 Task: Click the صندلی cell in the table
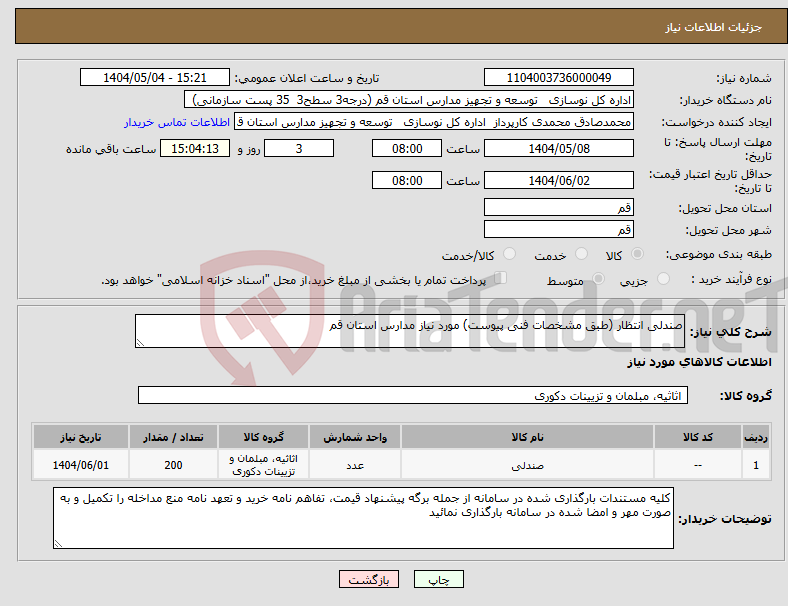pyautogui.click(x=527, y=465)
